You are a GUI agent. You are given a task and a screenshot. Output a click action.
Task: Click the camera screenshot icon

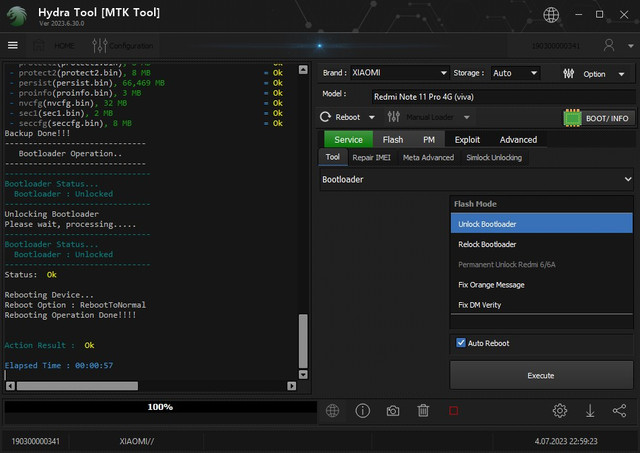coord(393,411)
